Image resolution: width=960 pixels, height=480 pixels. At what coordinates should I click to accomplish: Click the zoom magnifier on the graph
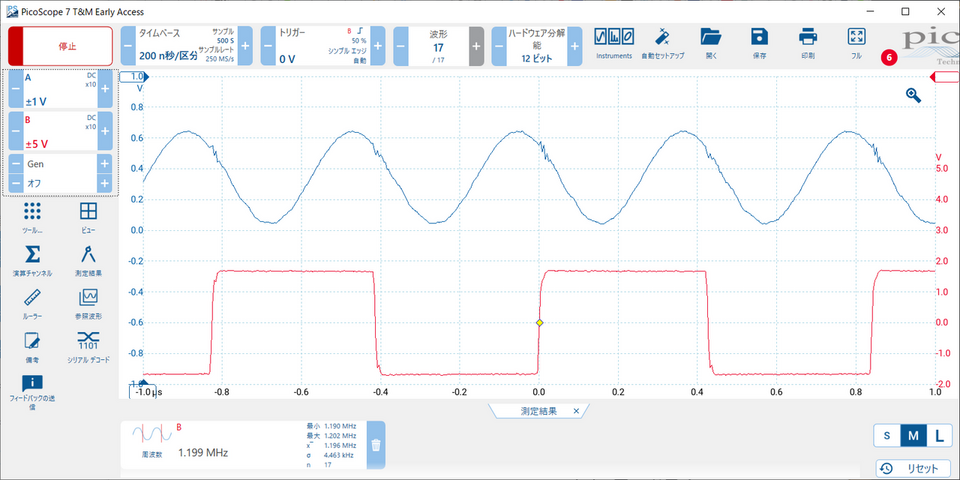pos(913,94)
